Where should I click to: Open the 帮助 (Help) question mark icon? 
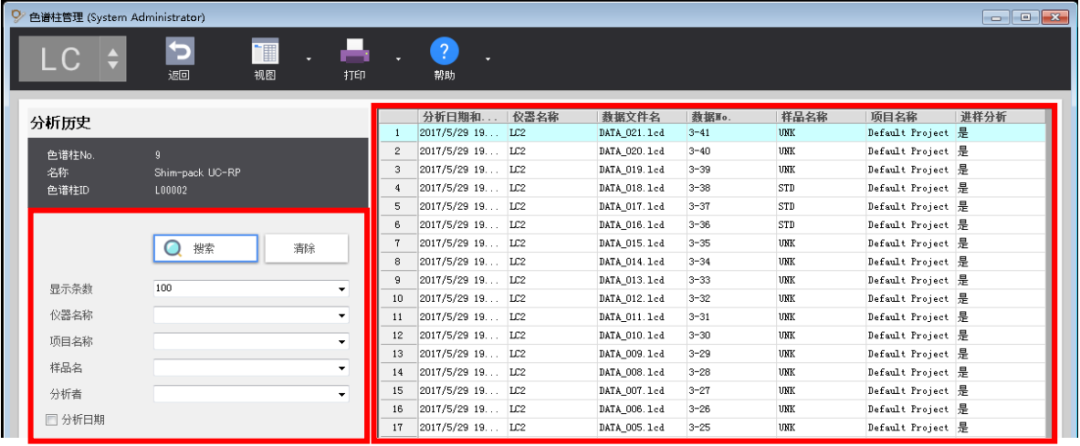(x=444, y=51)
